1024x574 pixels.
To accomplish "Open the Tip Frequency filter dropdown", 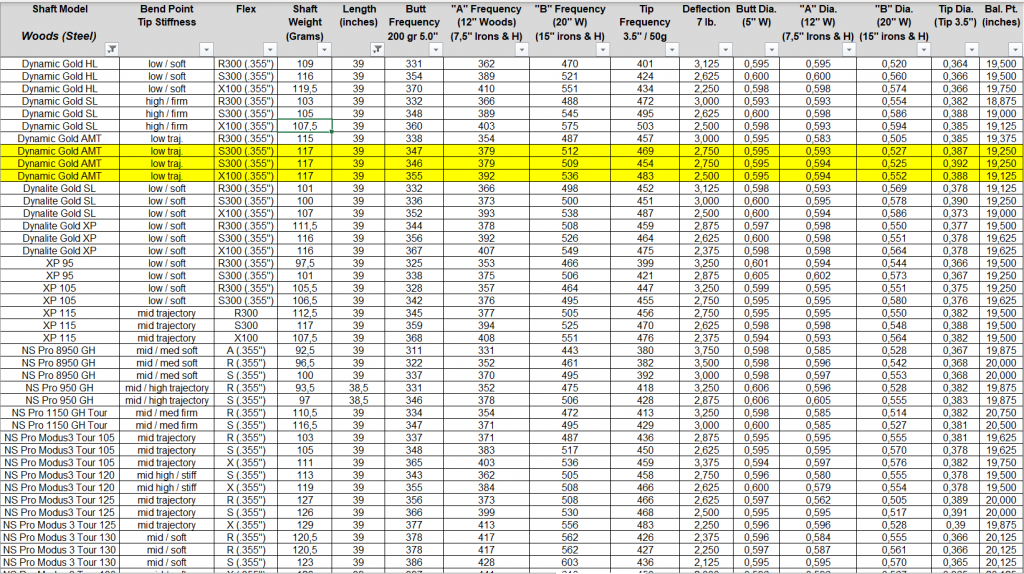I will click(671, 50).
